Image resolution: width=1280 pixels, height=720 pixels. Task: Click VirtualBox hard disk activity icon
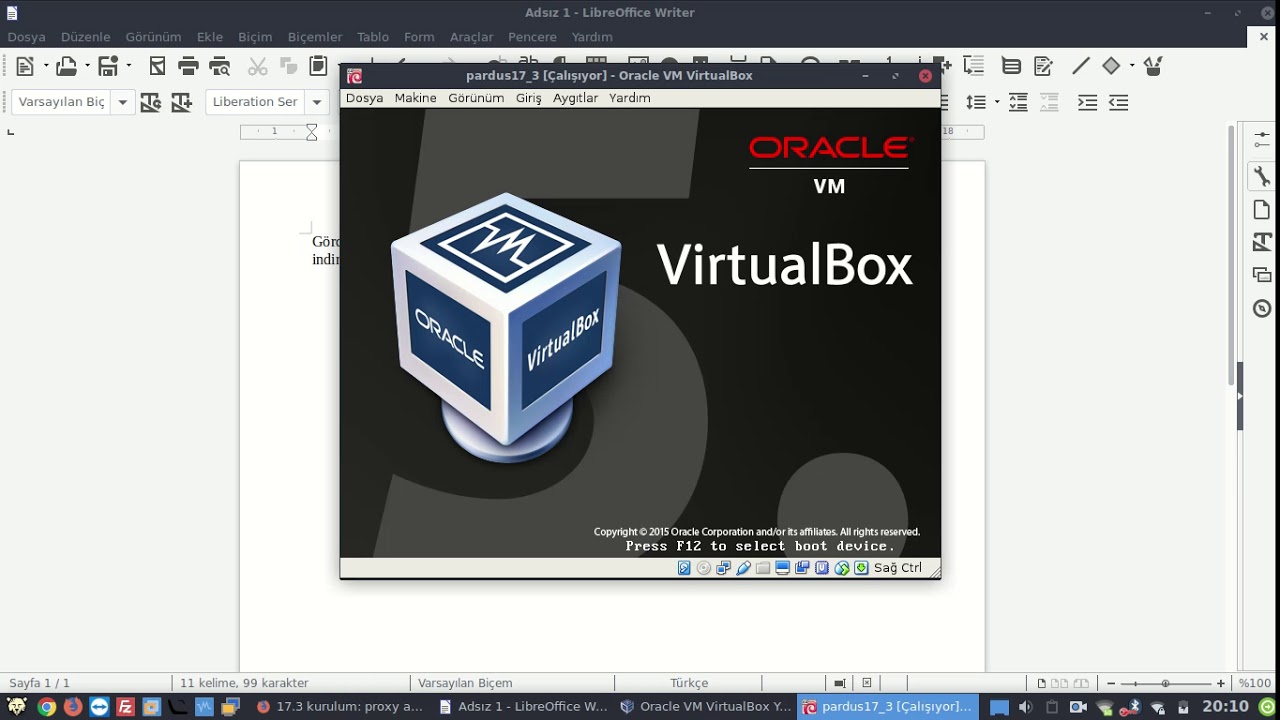684,568
